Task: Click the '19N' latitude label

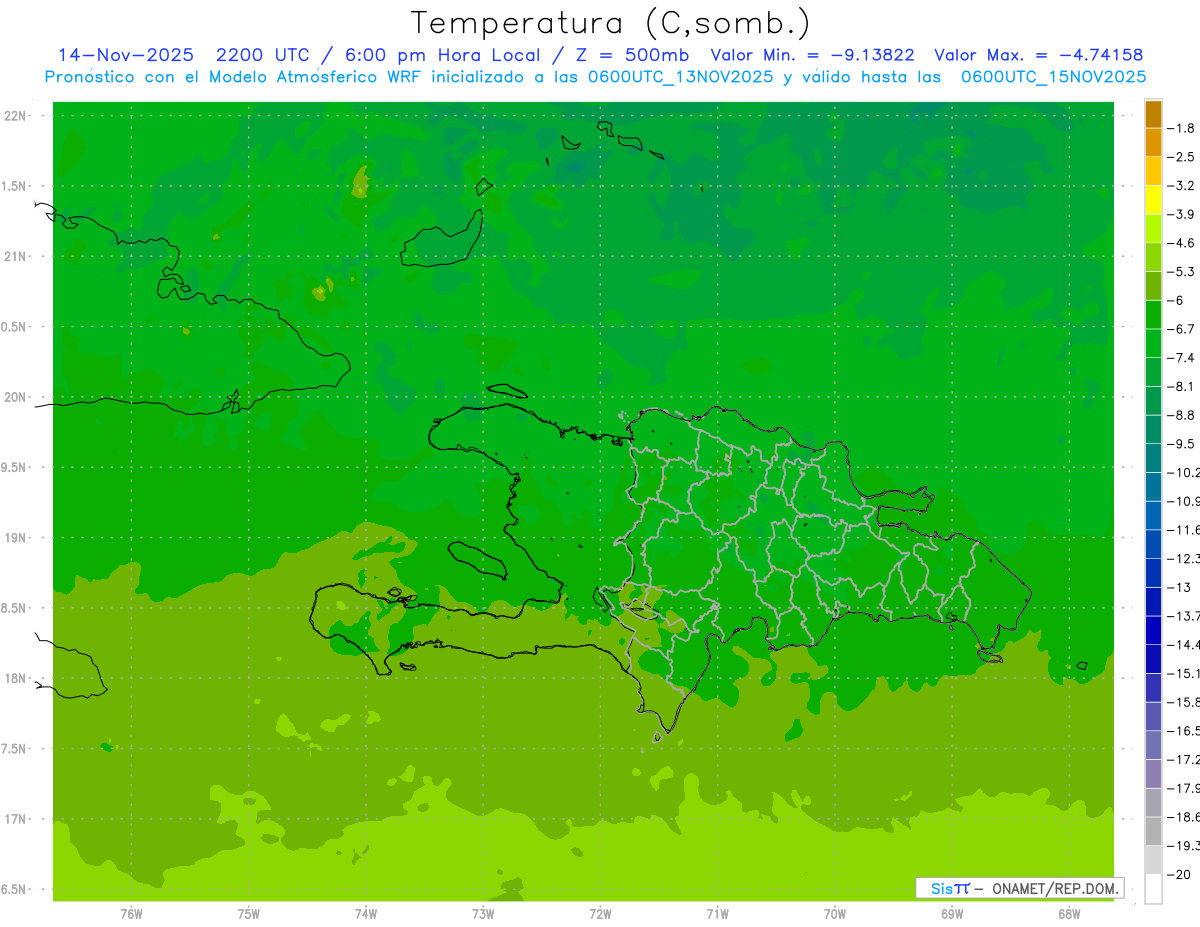Action: point(16,538)
